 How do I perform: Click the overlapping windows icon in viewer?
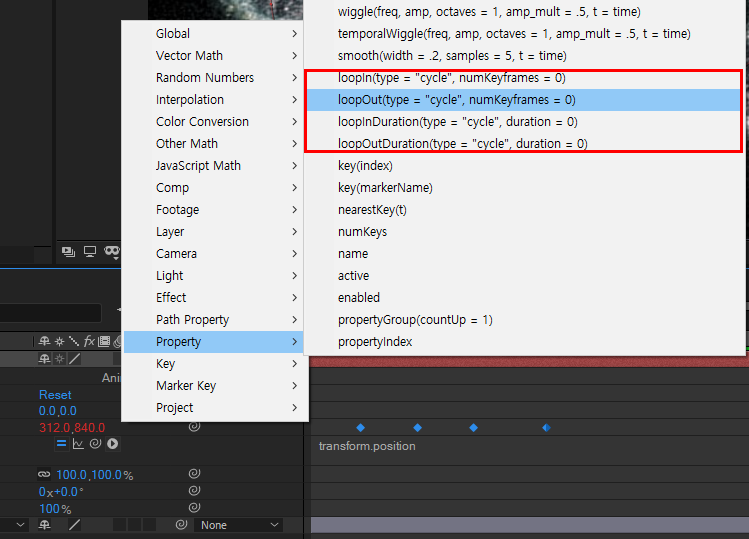[68, 252]
